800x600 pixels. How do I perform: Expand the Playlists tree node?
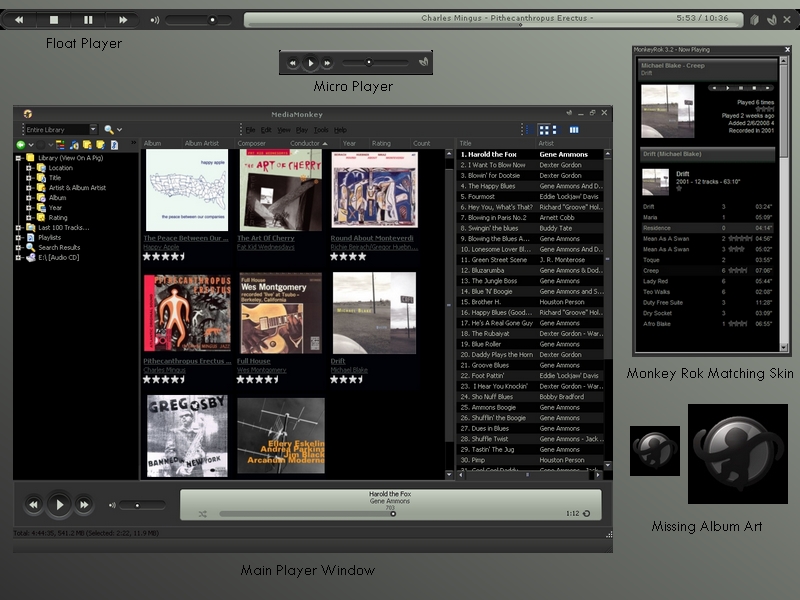point(18,238)
